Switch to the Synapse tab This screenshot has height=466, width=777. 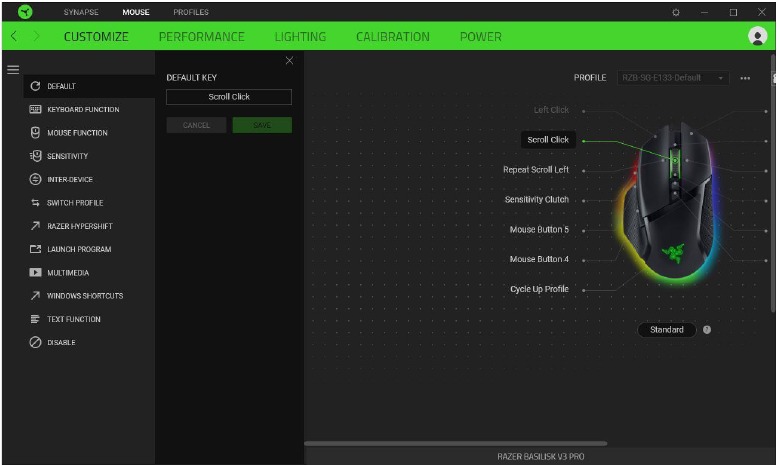81,12
